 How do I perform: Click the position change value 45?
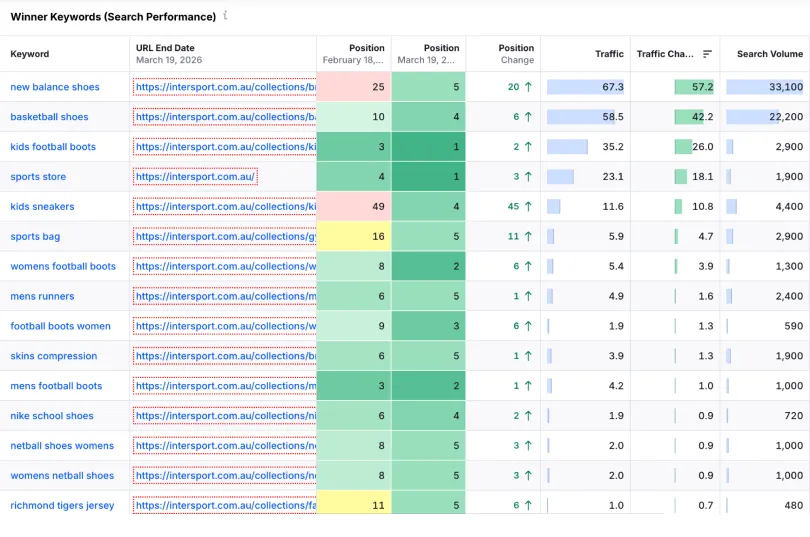click(x=513, y=207)
